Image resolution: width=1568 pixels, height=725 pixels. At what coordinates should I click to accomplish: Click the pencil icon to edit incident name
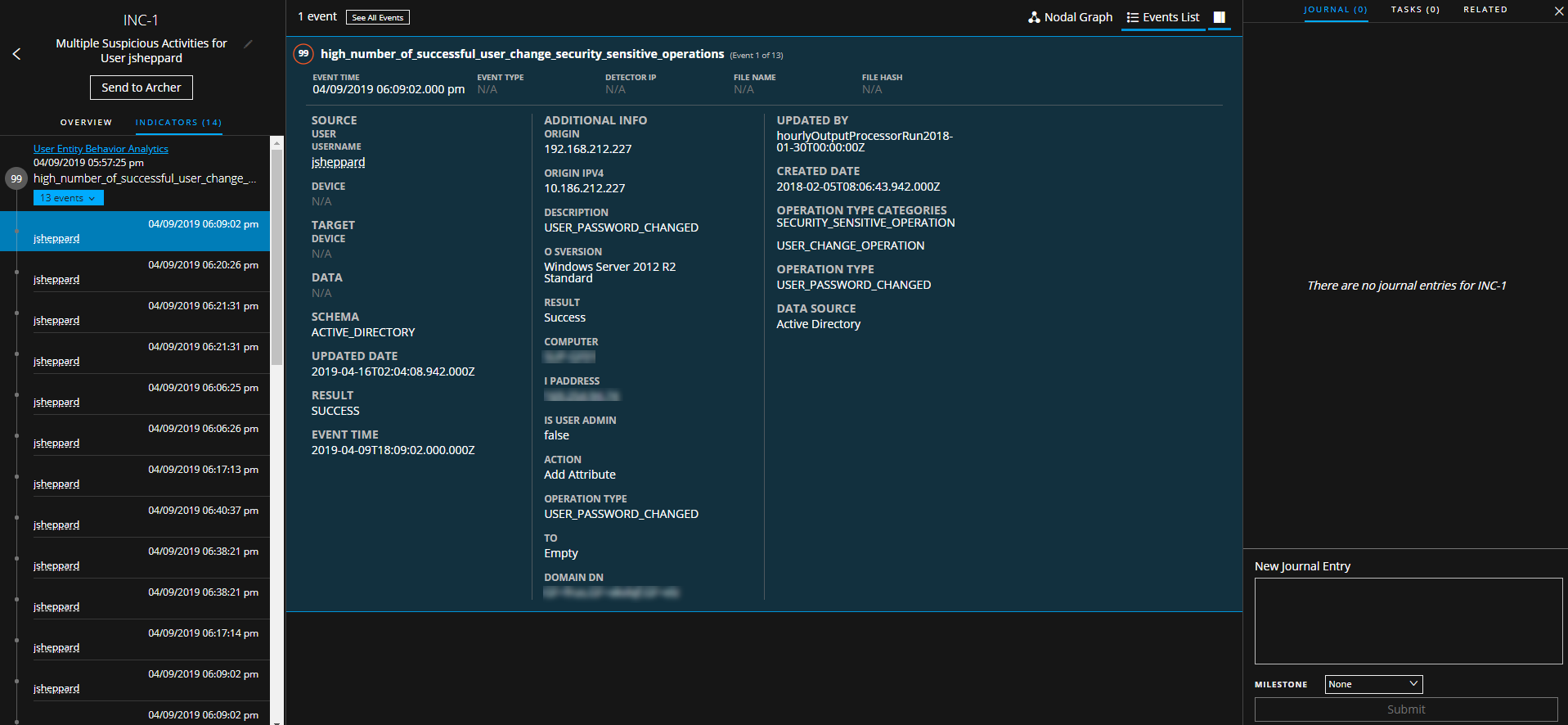coord(249,44)
